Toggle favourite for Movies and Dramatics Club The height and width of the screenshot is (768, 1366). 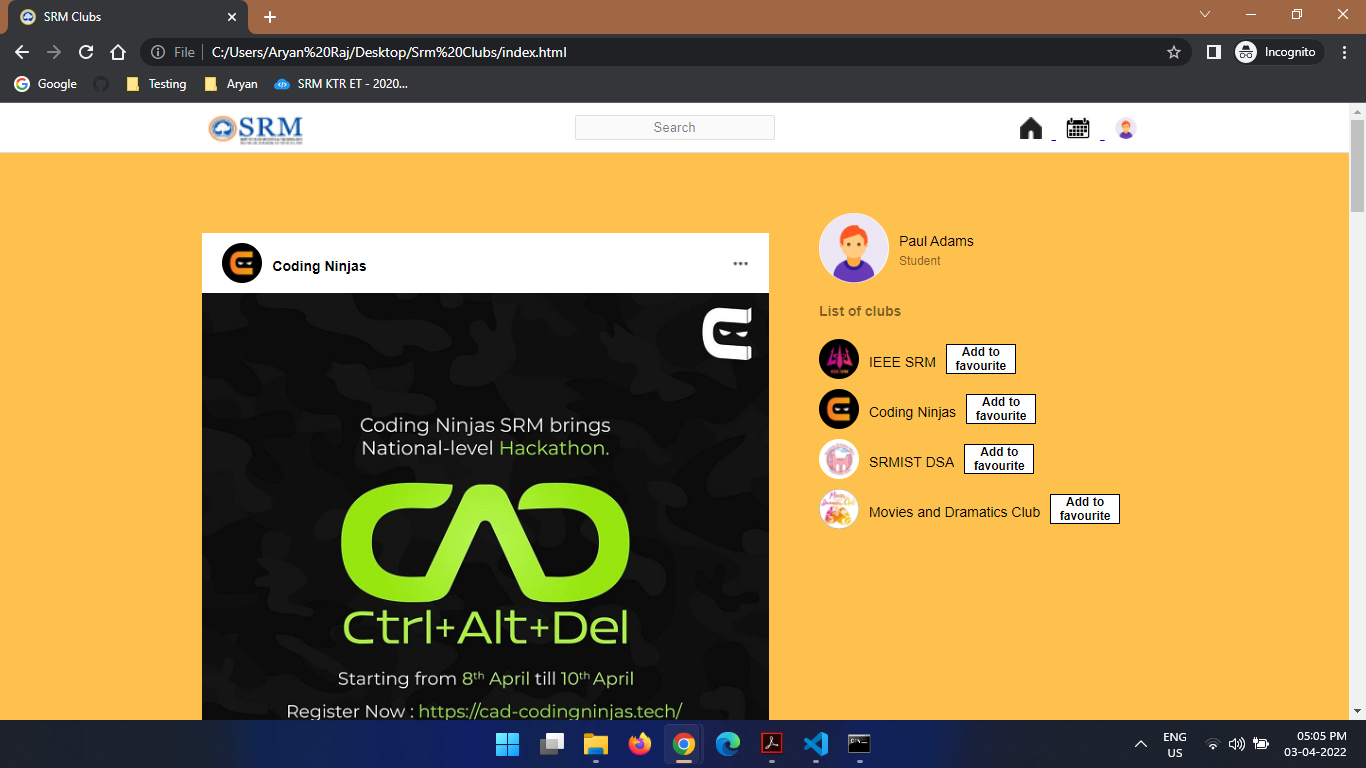[1084, 508]
